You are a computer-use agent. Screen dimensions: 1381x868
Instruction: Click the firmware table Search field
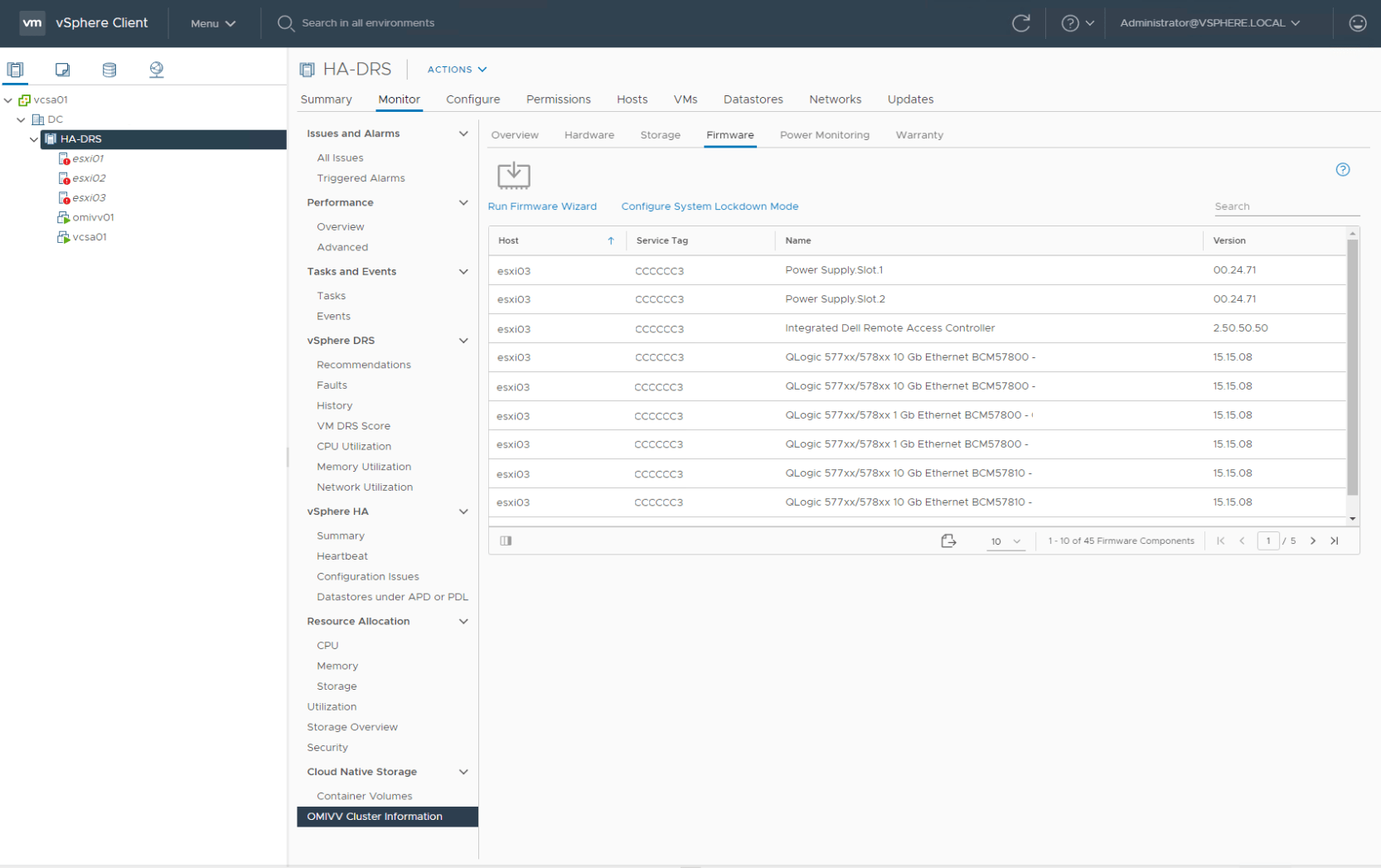click(x=1287, y=206)
